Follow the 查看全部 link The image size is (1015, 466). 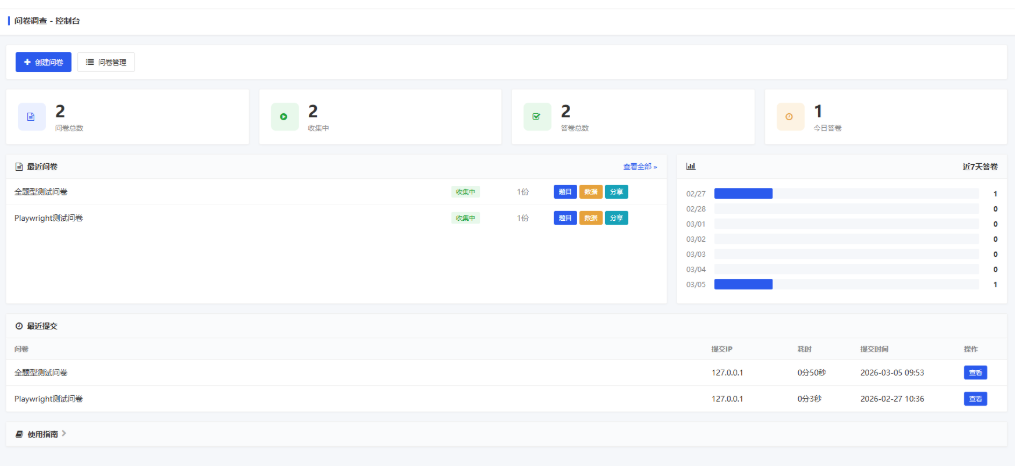coord(640,167)
